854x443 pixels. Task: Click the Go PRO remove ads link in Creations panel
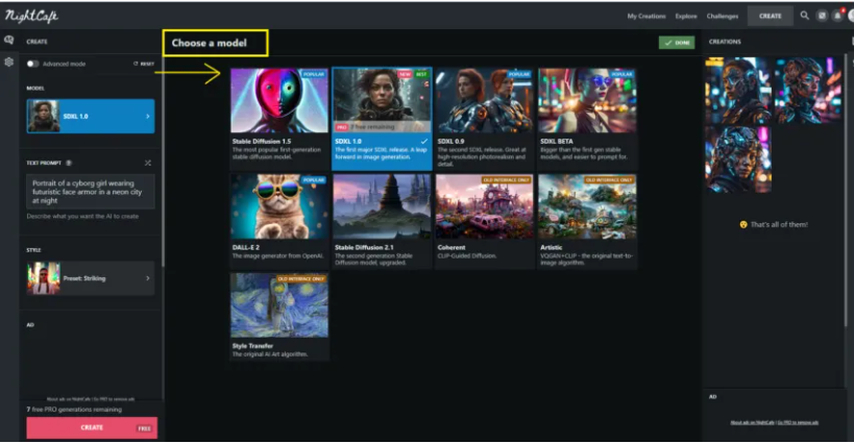[x=797, y=422]
